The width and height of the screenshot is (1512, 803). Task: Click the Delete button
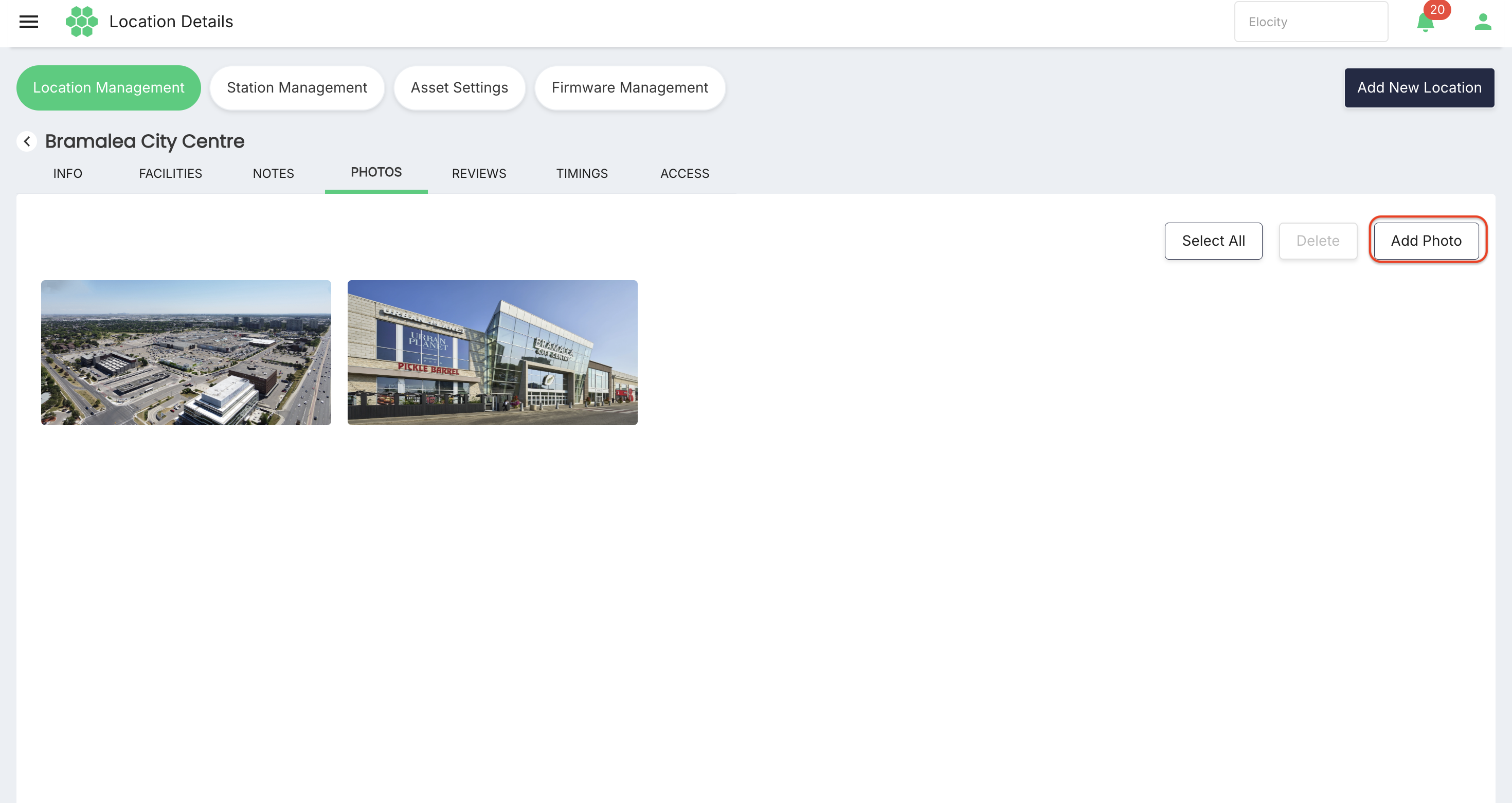[1318, 241]
